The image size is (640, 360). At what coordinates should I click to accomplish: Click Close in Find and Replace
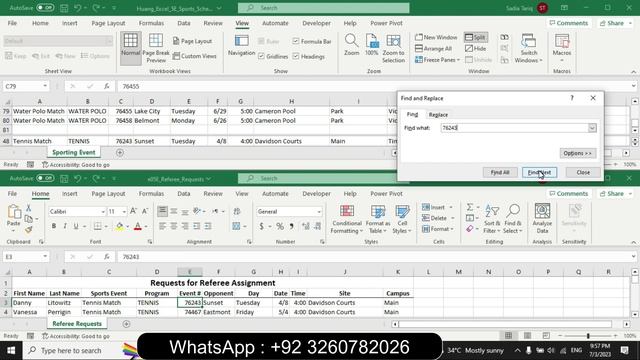click(583, 172)
